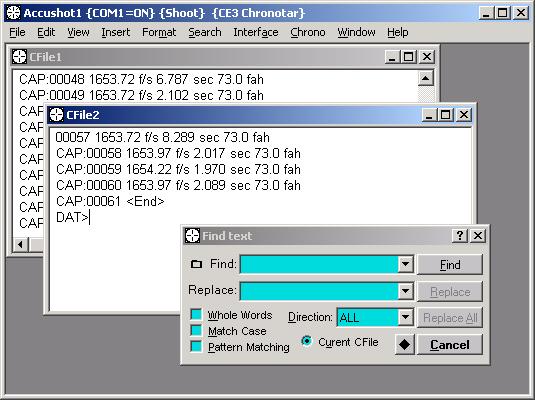
Task: Click into the Find text input field
Action: pyautogui.click(x=319, y=264)
